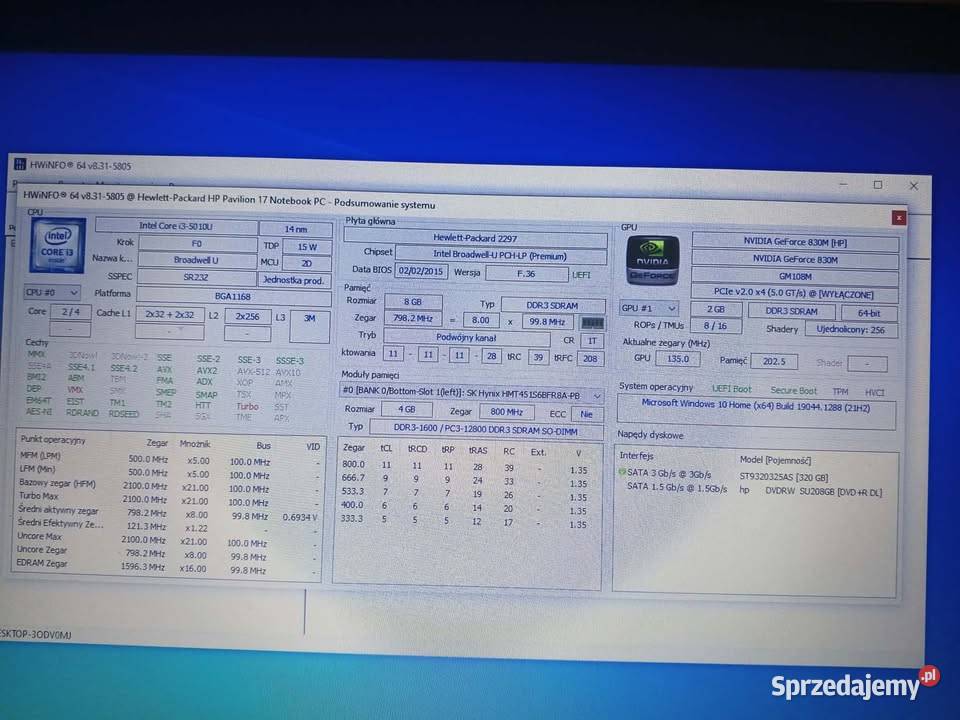Click the green SATA 3 Gb/s drive status icon

(x=621, y=472)
